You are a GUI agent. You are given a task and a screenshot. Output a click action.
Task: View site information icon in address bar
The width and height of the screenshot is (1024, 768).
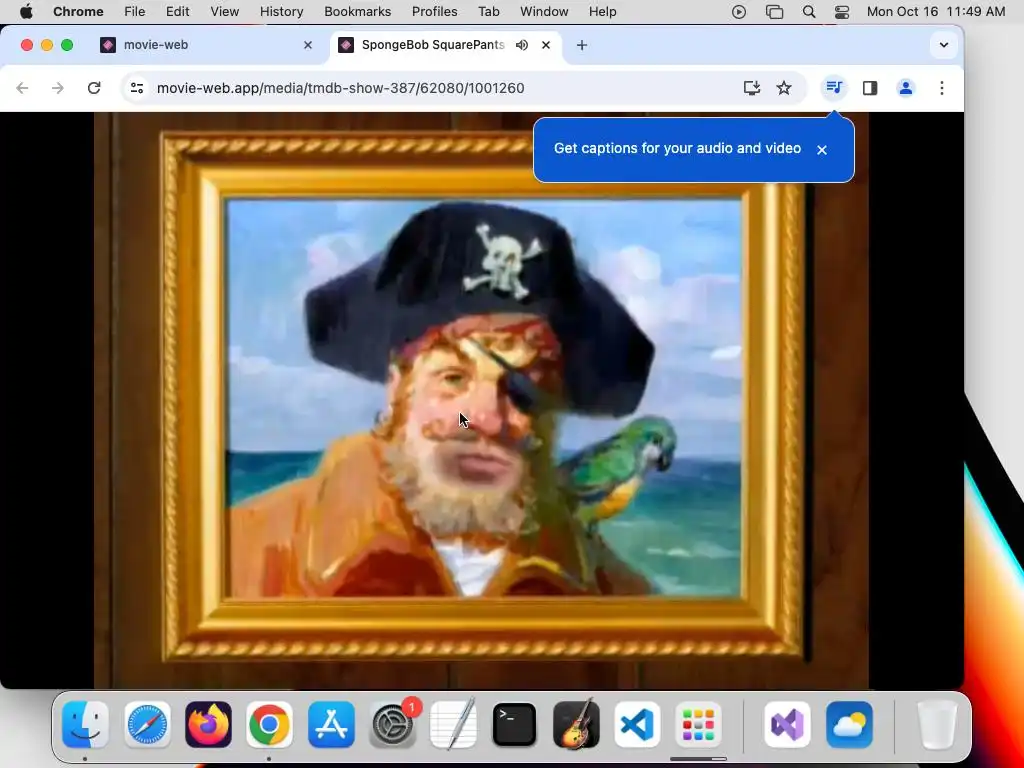pyautogui.click(x=136, y=88)
